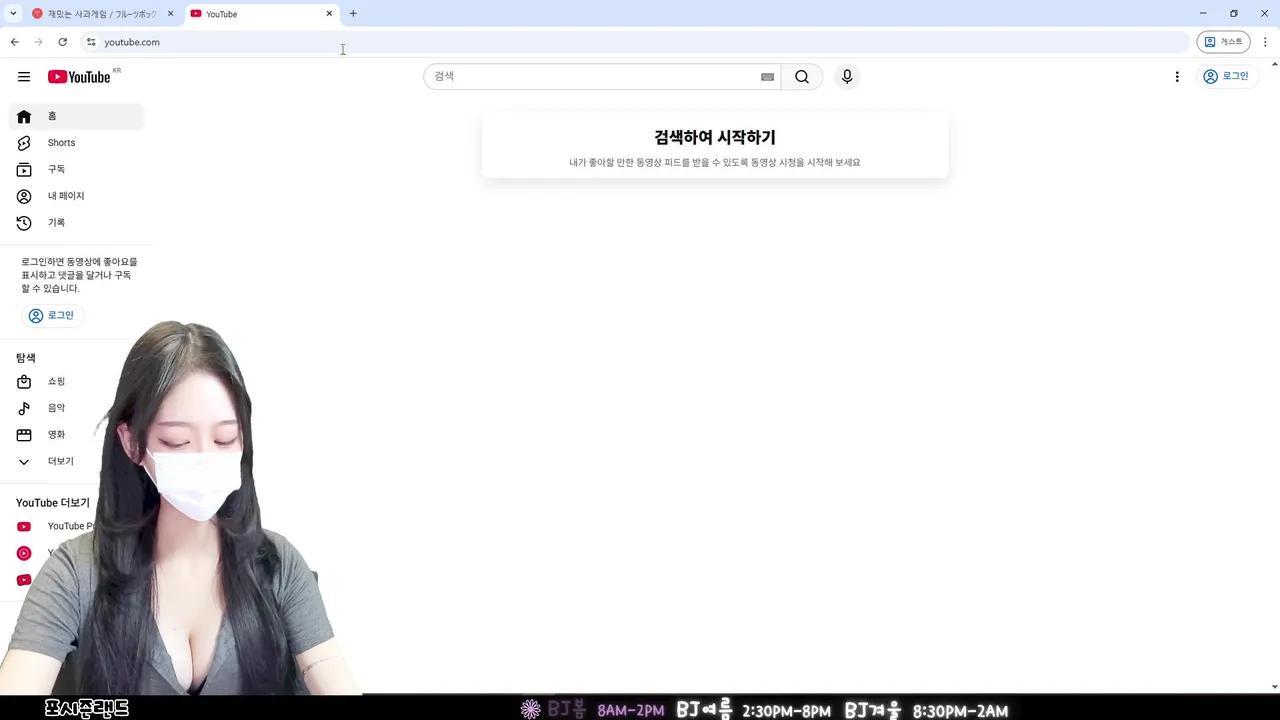Screen dimensions: 1280x720
Task: Start voice search with the microphone icon
Action: pyautogui.click(x=847, y=77)
